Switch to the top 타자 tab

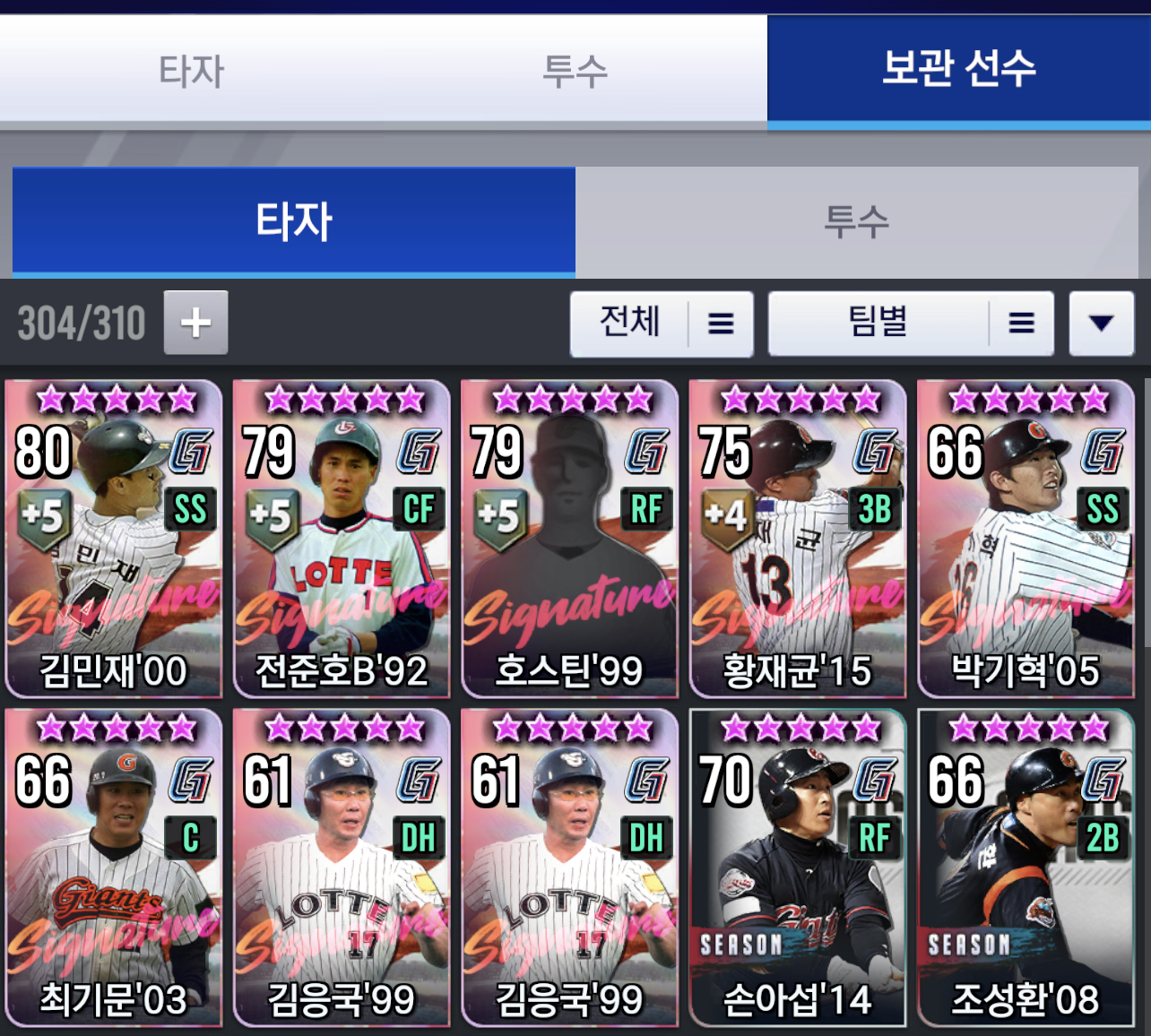[x=191, y=70]
